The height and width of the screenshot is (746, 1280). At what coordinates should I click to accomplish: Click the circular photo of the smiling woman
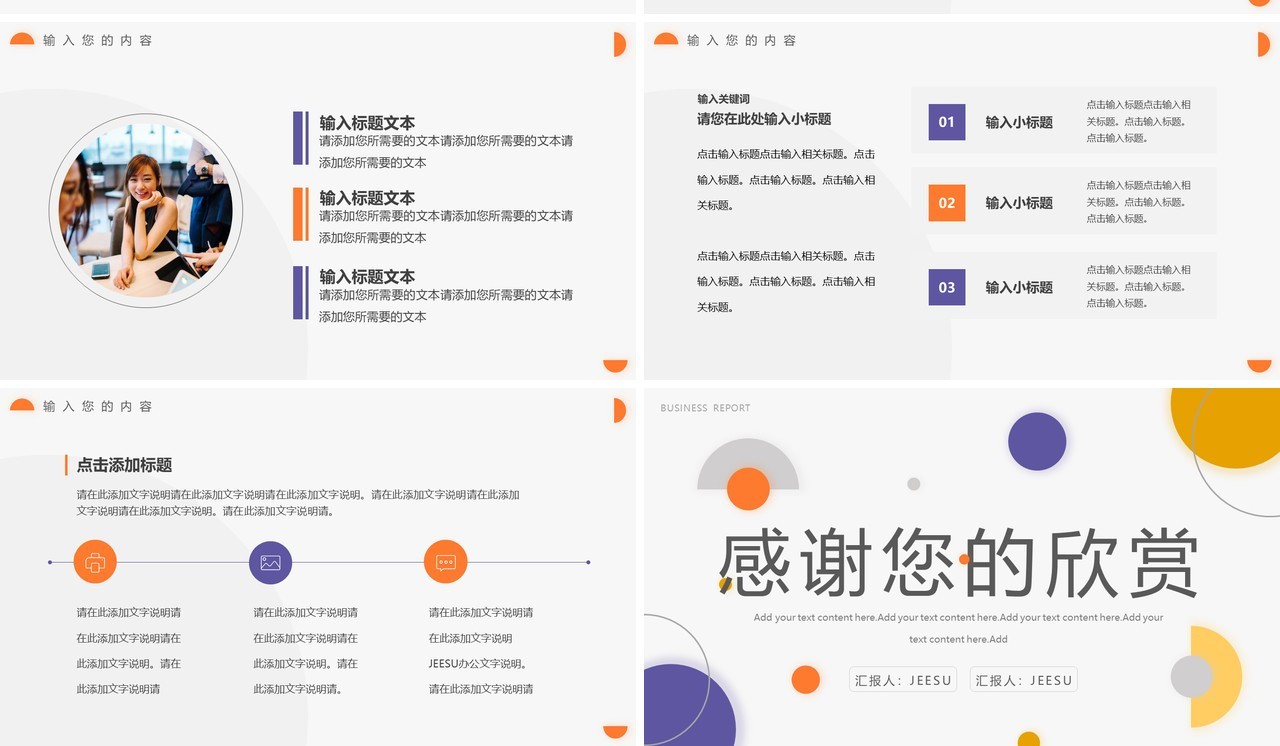point(145,210)
